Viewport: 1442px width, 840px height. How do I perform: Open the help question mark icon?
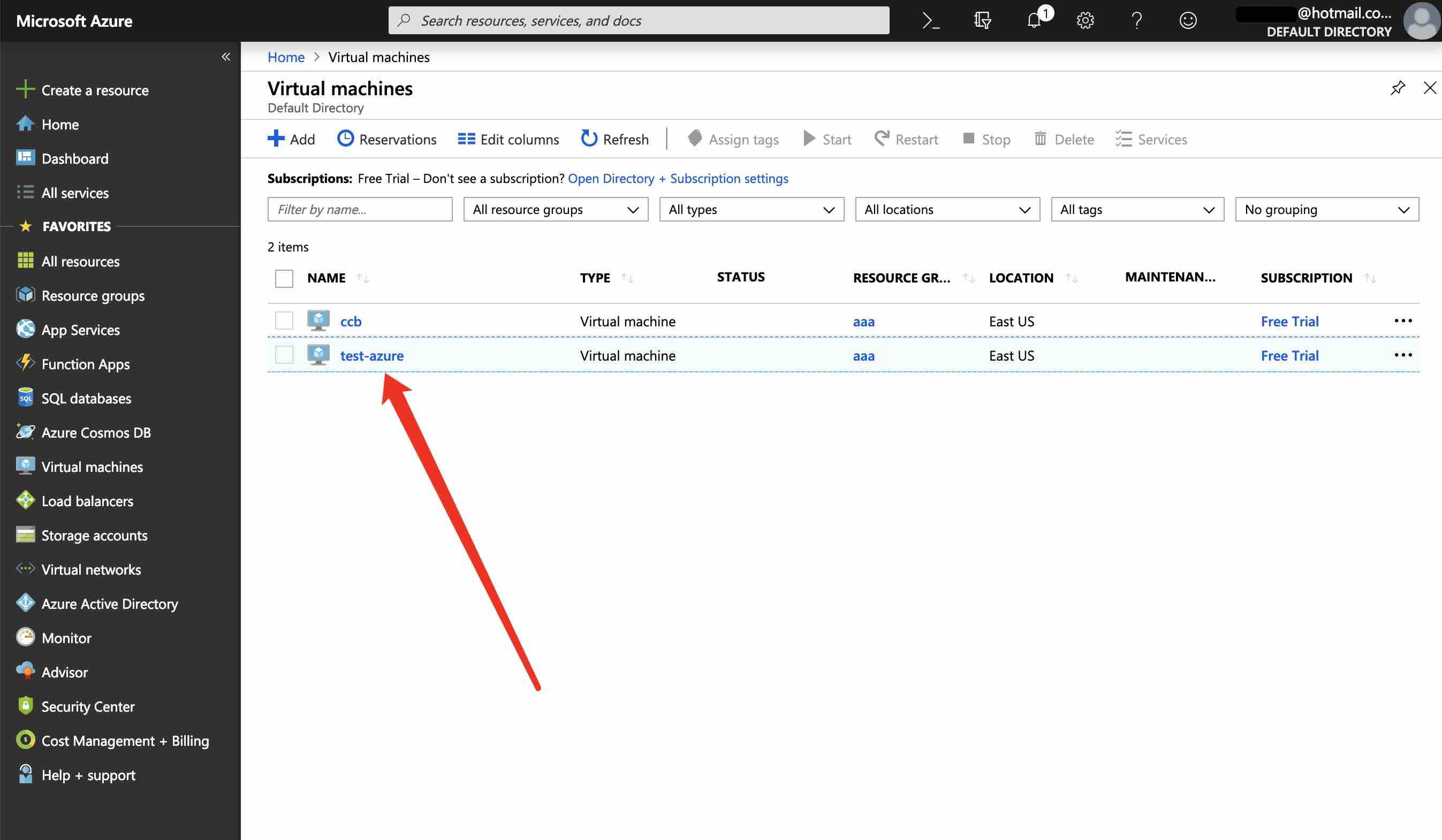pyautogui.click(x=1136, y=20)
